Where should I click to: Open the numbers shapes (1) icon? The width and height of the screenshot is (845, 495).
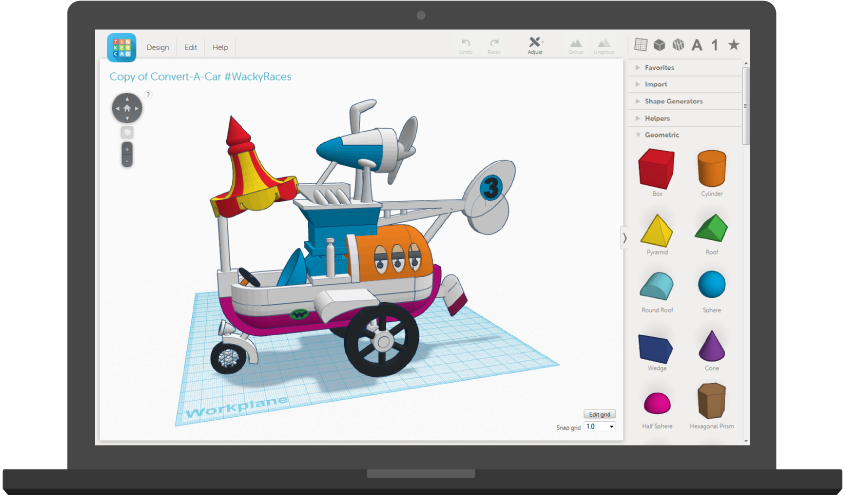pos(715,45)
